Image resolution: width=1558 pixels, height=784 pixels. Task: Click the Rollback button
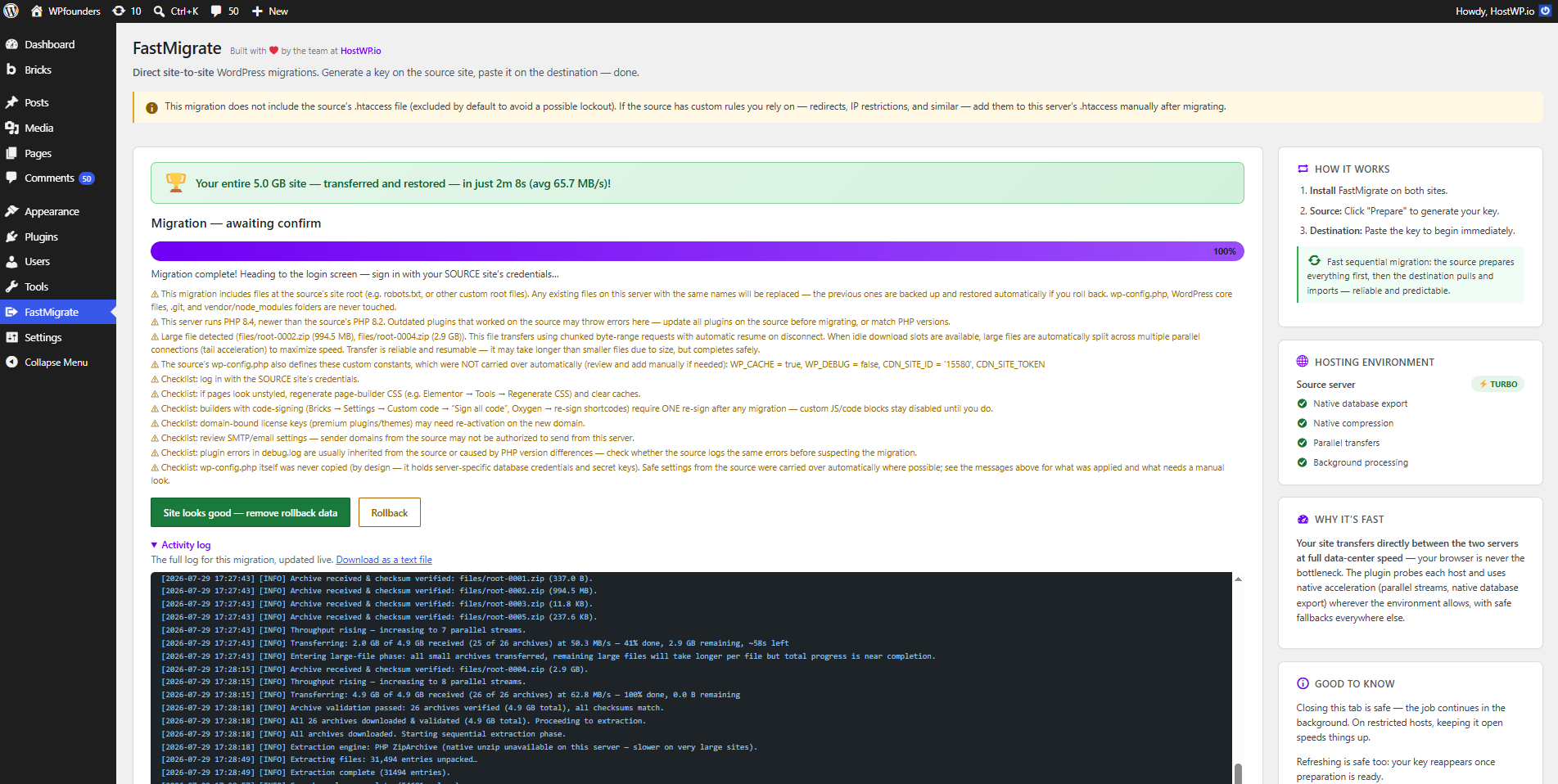pyautogui.click(x=390, y=513)
